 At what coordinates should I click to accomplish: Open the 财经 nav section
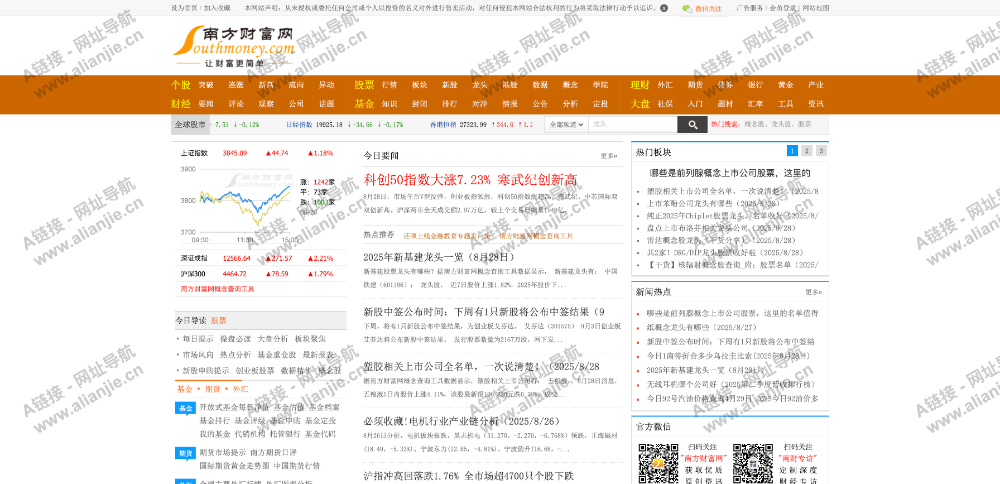[x=180, y=103]
